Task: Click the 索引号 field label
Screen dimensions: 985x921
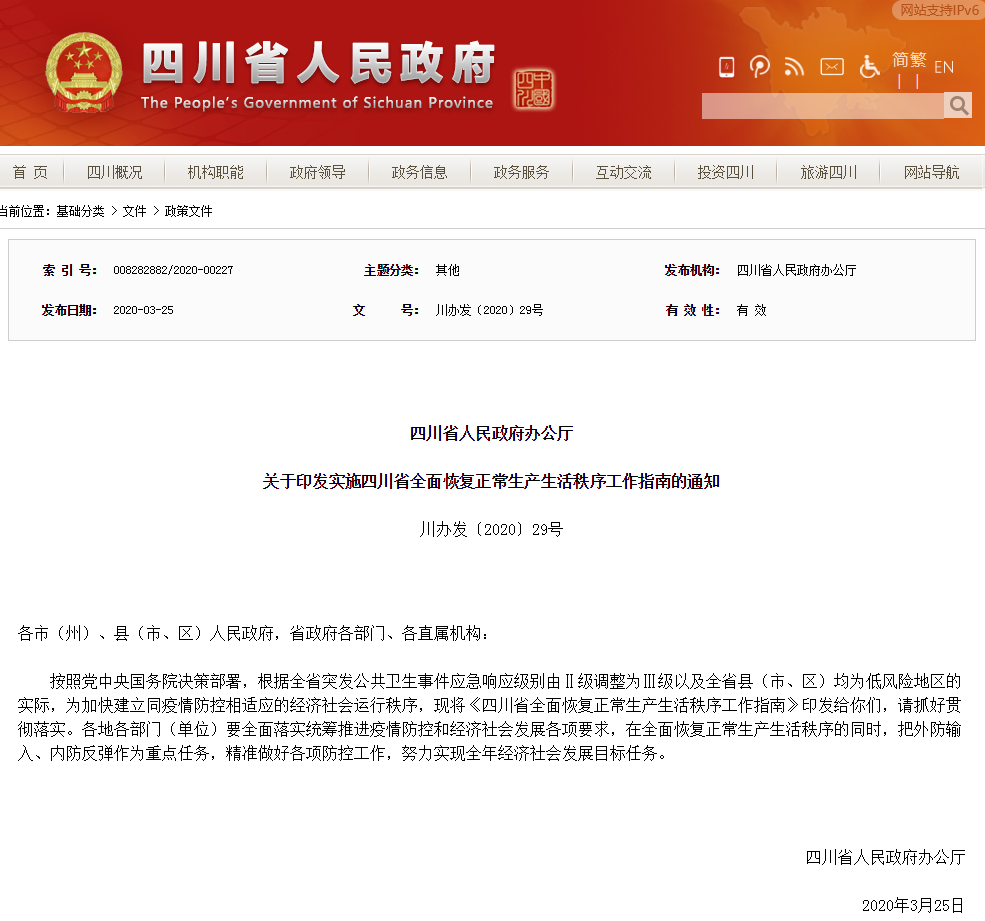Action: click(x=70, y=270)
